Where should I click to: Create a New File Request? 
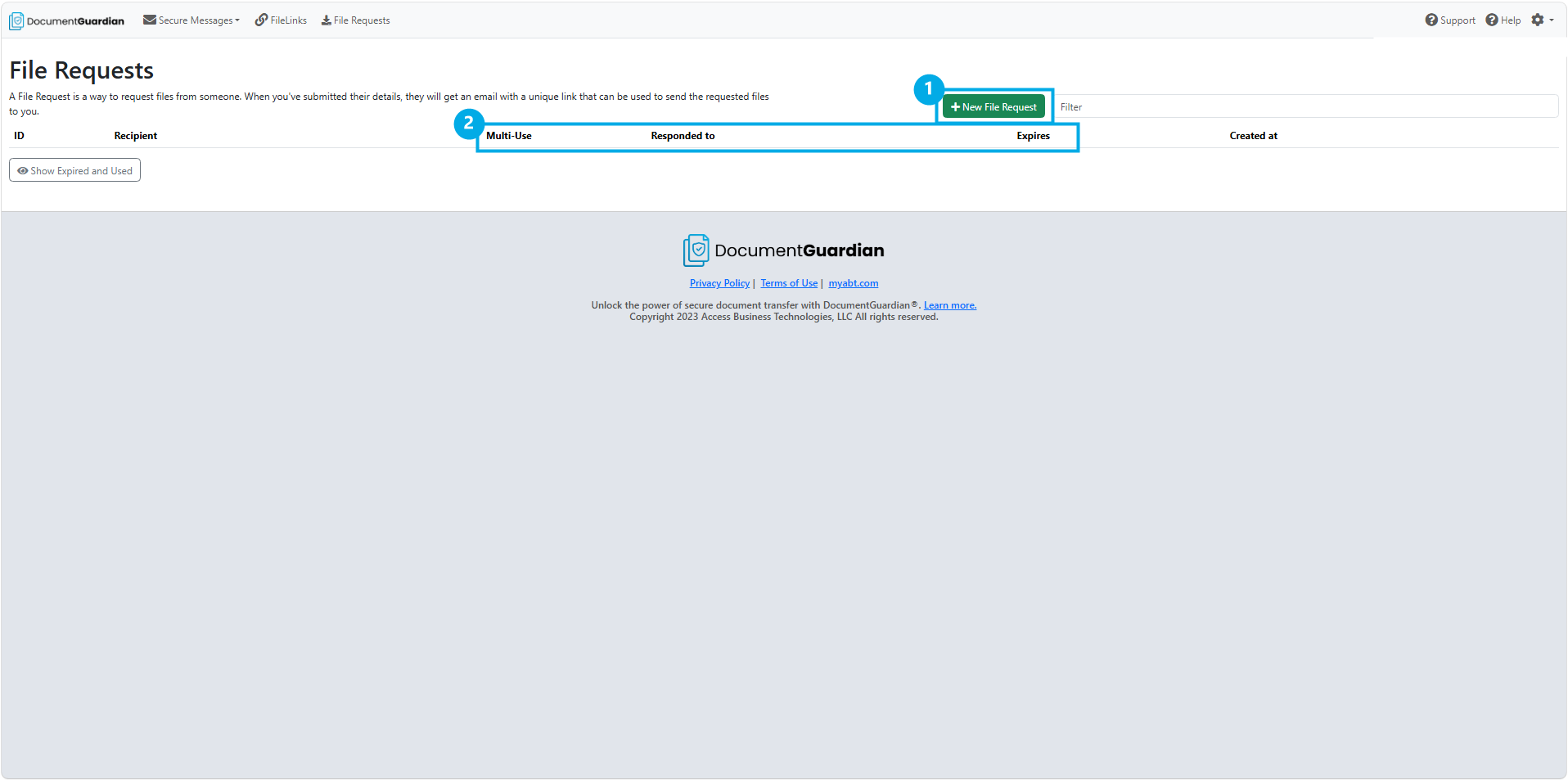[x=994, y=107]
